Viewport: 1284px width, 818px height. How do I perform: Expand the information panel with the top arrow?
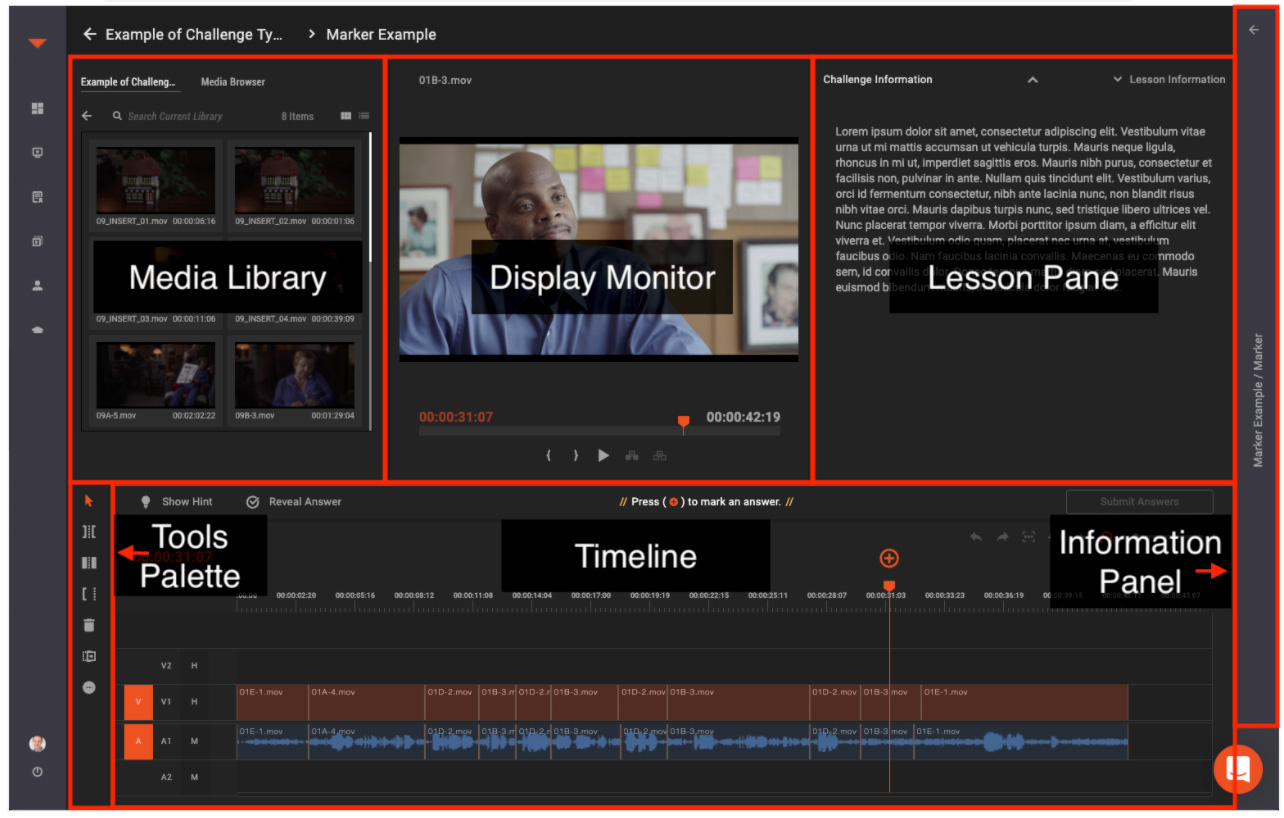[x=1254, y=30]
